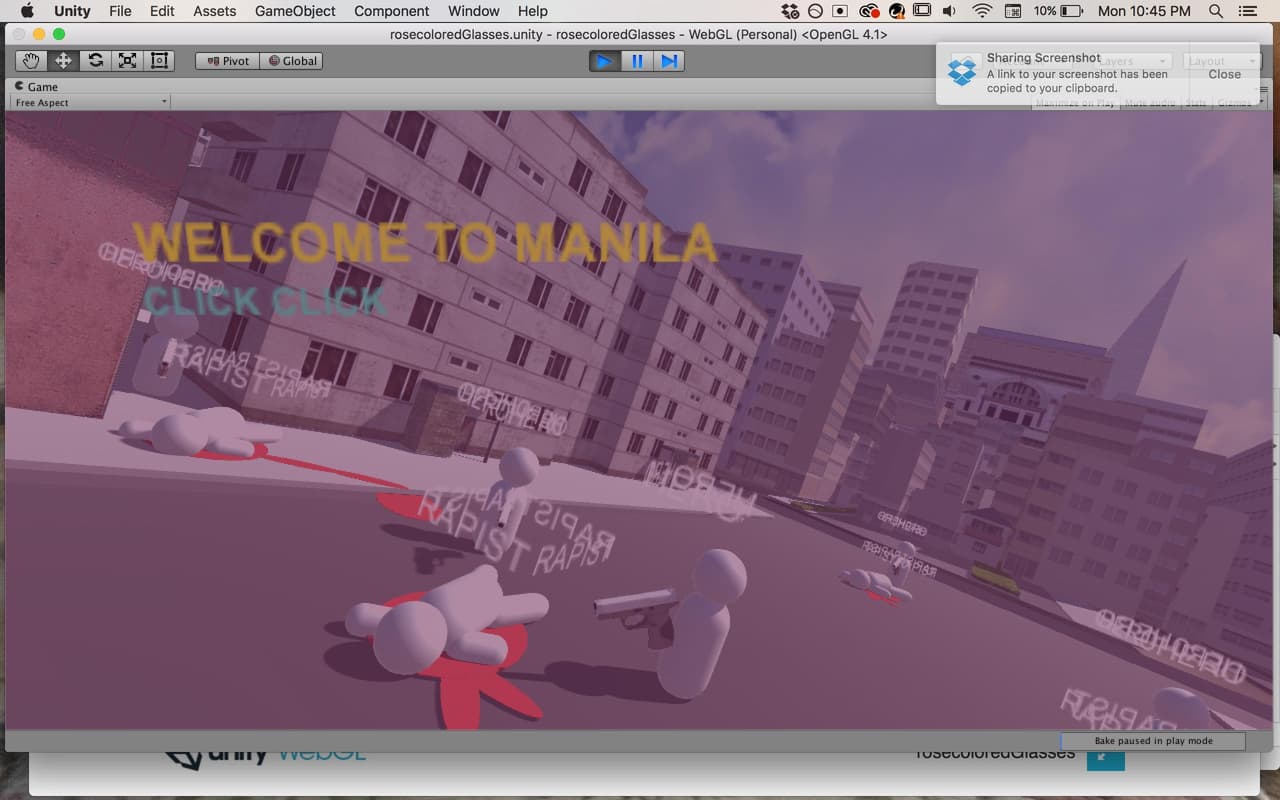Select the Hand tool
This screenshot has height=800, width=1280.
pos(31,61)
